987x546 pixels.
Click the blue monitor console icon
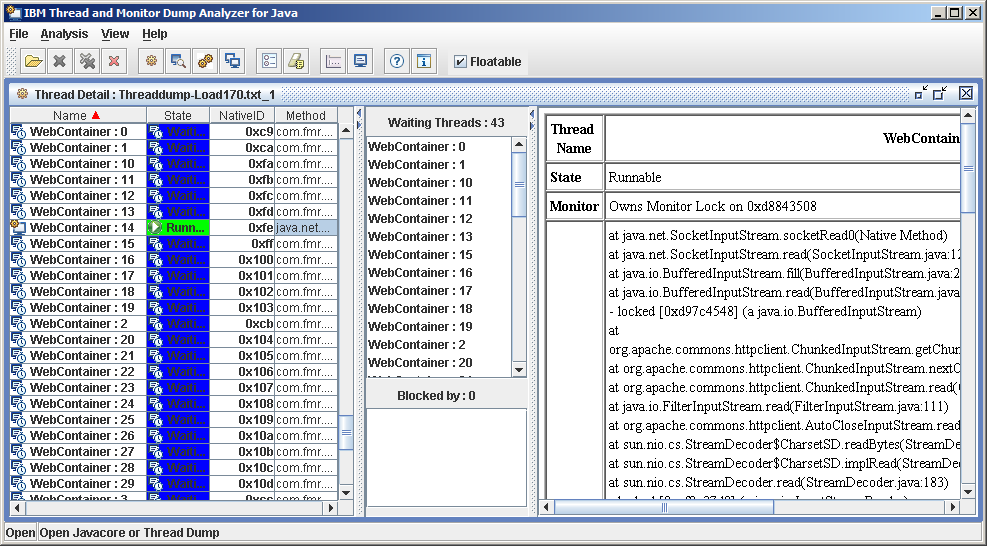pos(360,61)
